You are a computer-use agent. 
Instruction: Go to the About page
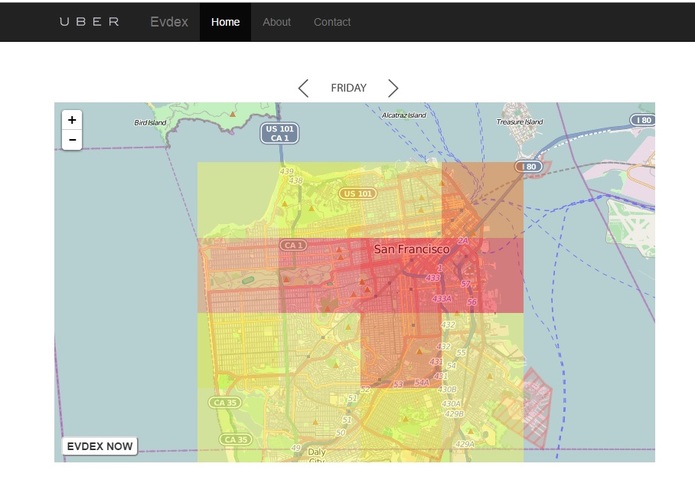[277, 22]
